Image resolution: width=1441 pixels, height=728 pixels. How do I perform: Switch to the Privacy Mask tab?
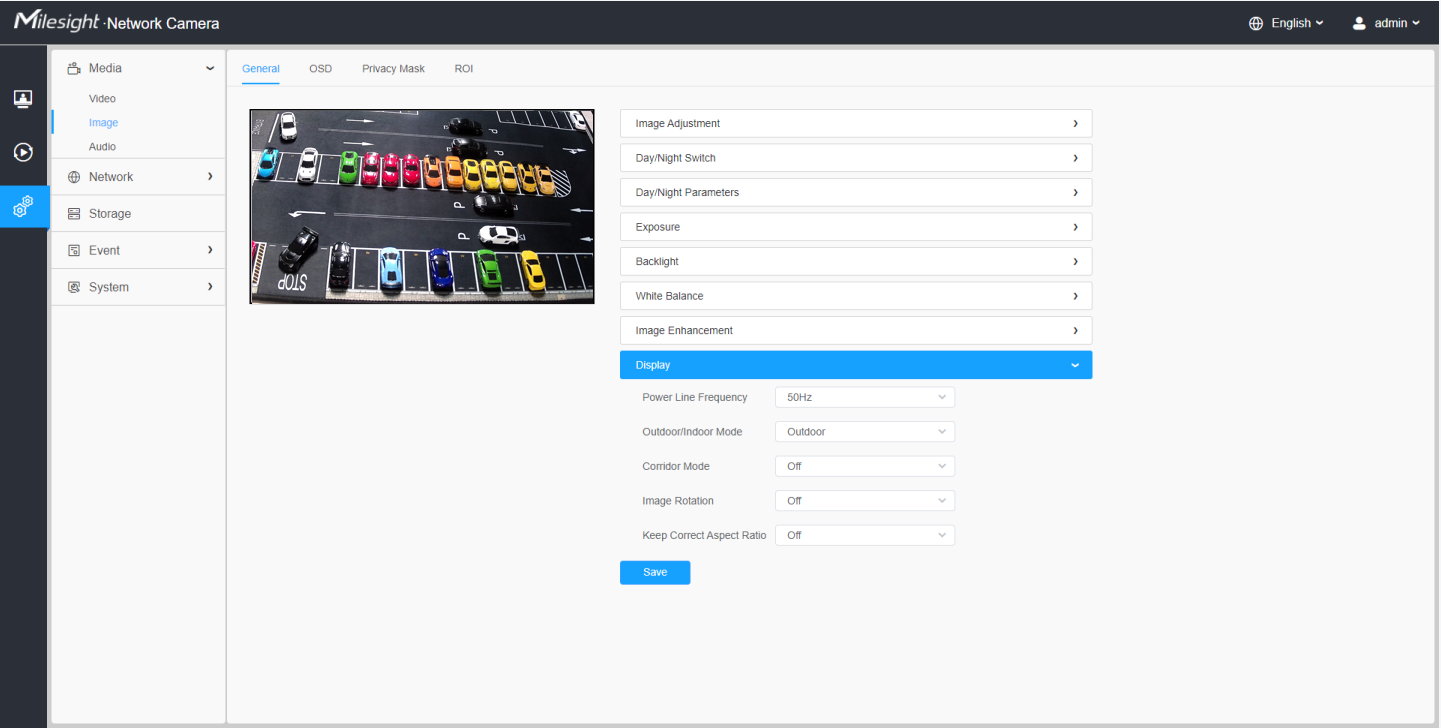coord(393,69)
